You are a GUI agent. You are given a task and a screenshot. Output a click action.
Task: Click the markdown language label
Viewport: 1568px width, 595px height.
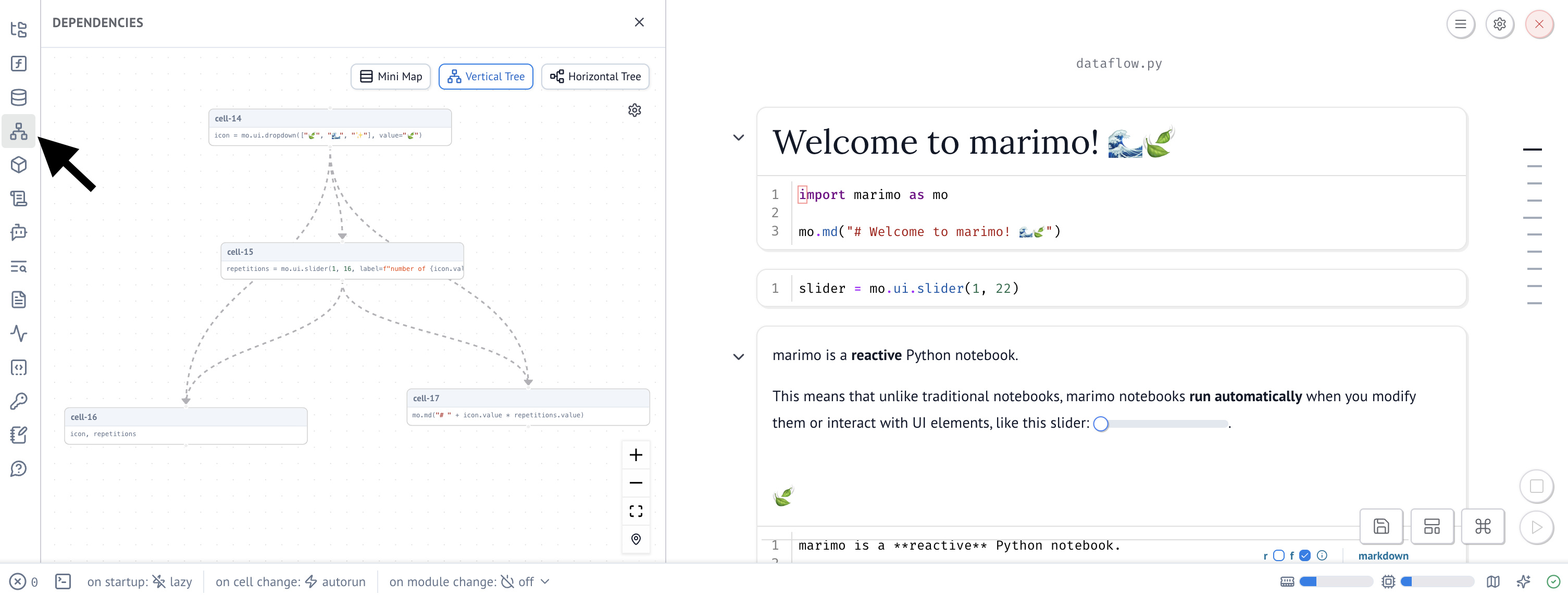pyautogui.click(x=1383, y=555)
